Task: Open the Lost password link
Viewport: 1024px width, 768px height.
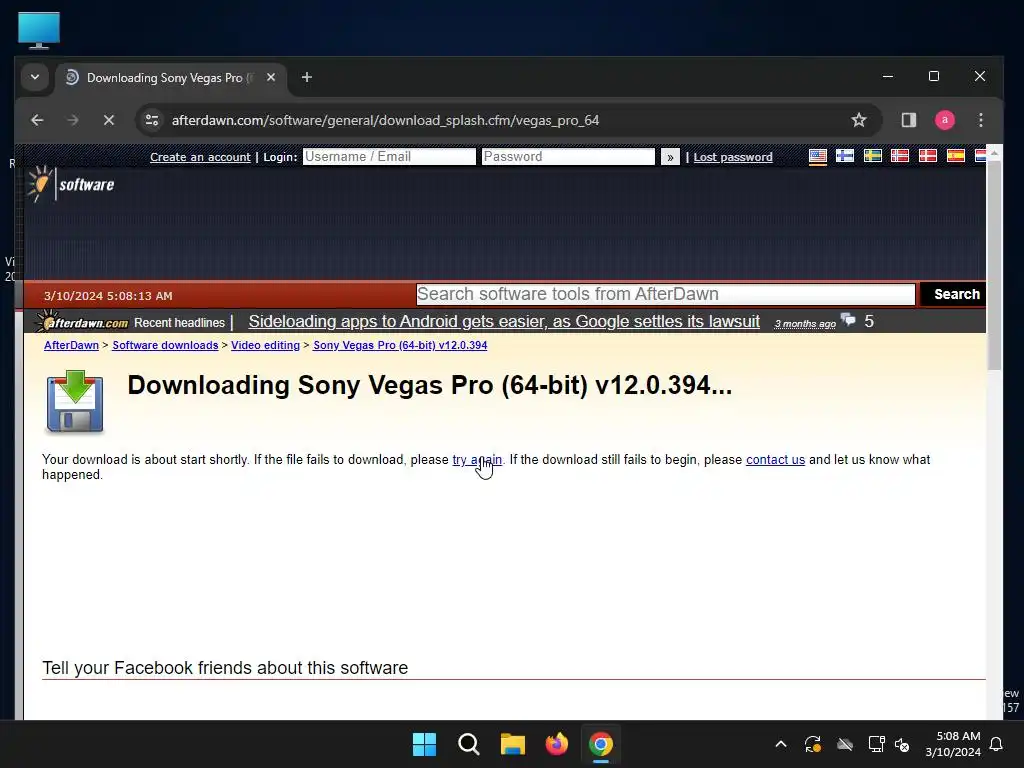Action: pyautogui.click(x=733, y=157)
